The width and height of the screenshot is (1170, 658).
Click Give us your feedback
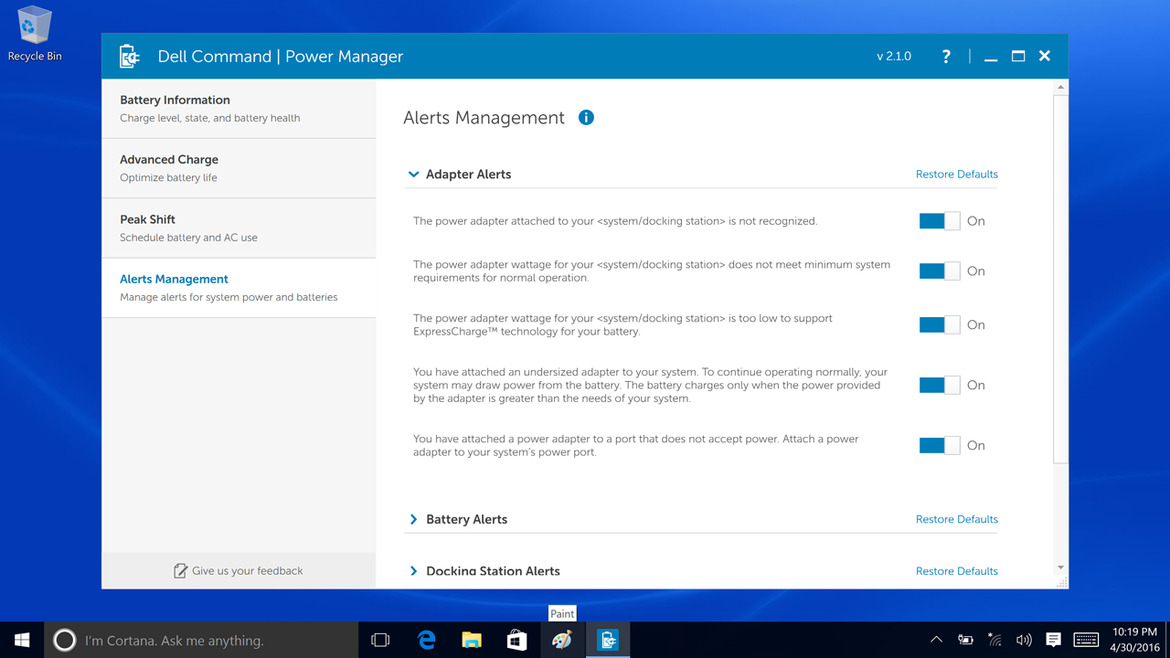point(238,571)
